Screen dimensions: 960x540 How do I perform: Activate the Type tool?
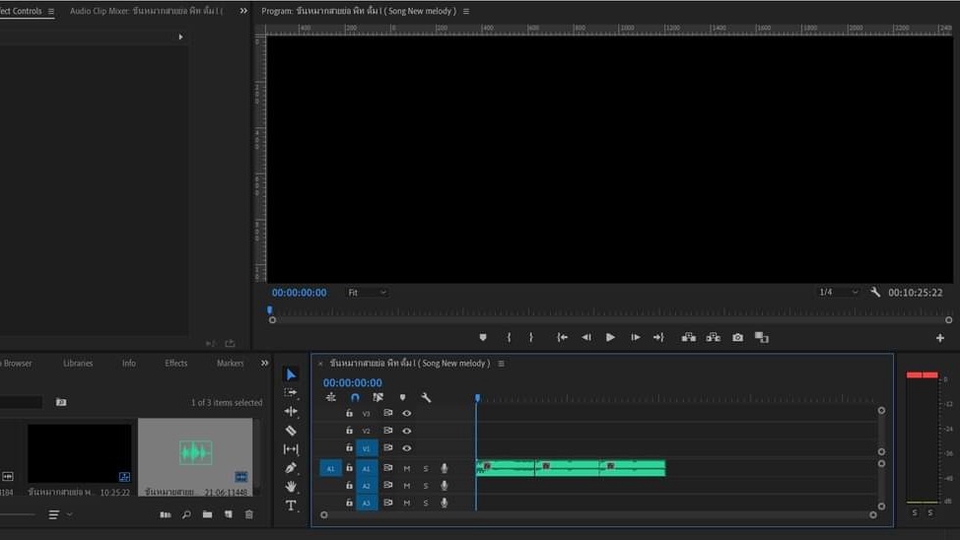click(291, 505)
